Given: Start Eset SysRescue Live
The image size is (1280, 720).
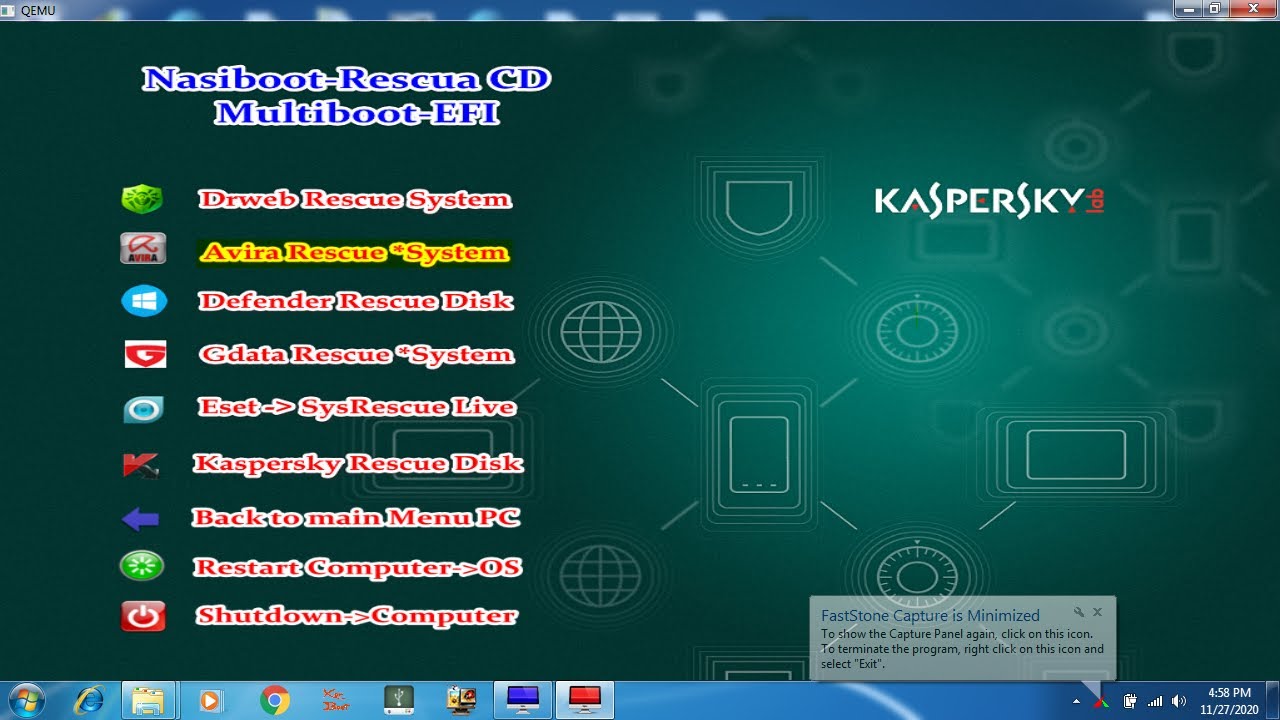Looking at the screenshot, I should pos(357,407).
